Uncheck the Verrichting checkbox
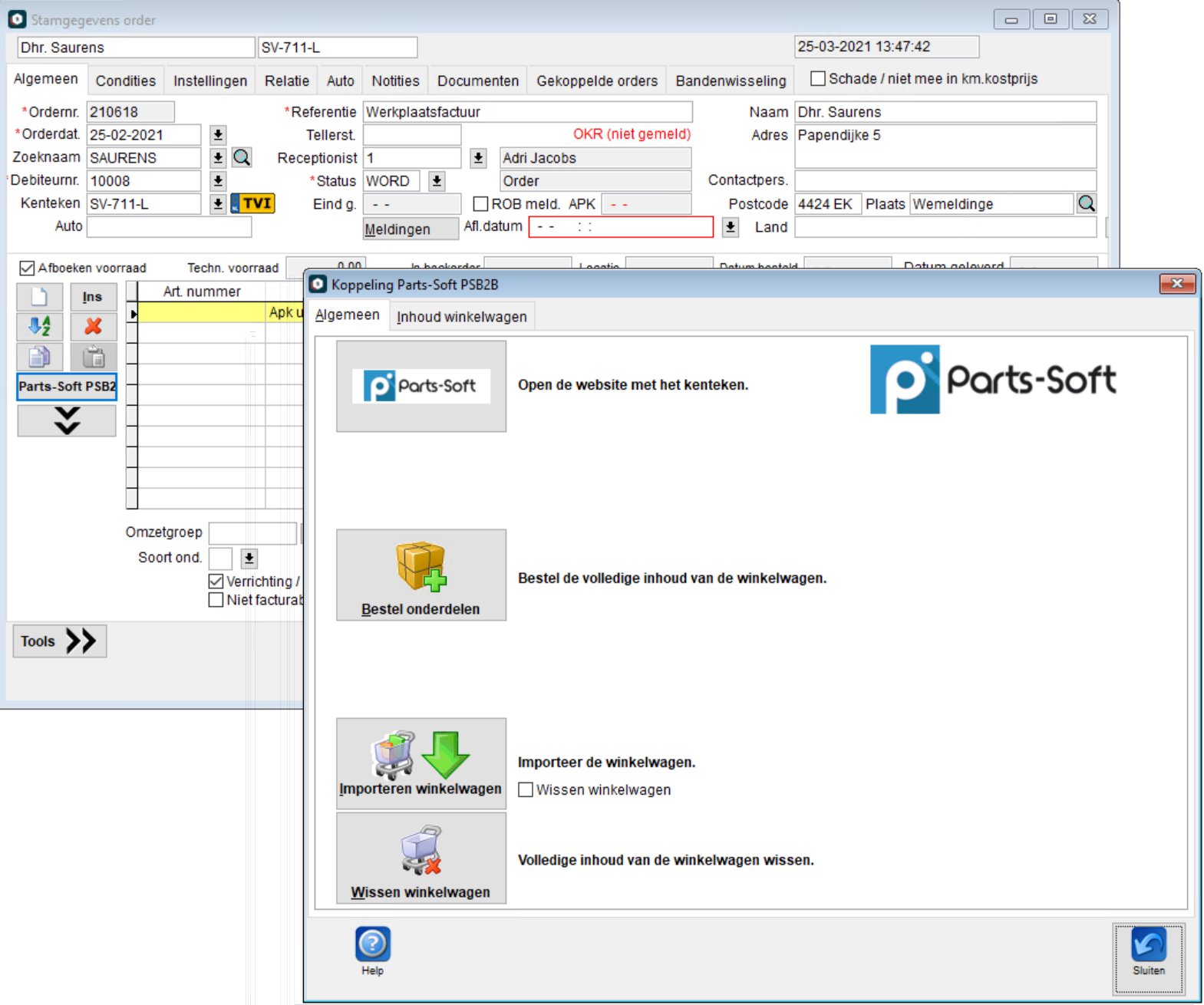The width and height of the screenshot is (1204, 1005). tap(216, 582)
